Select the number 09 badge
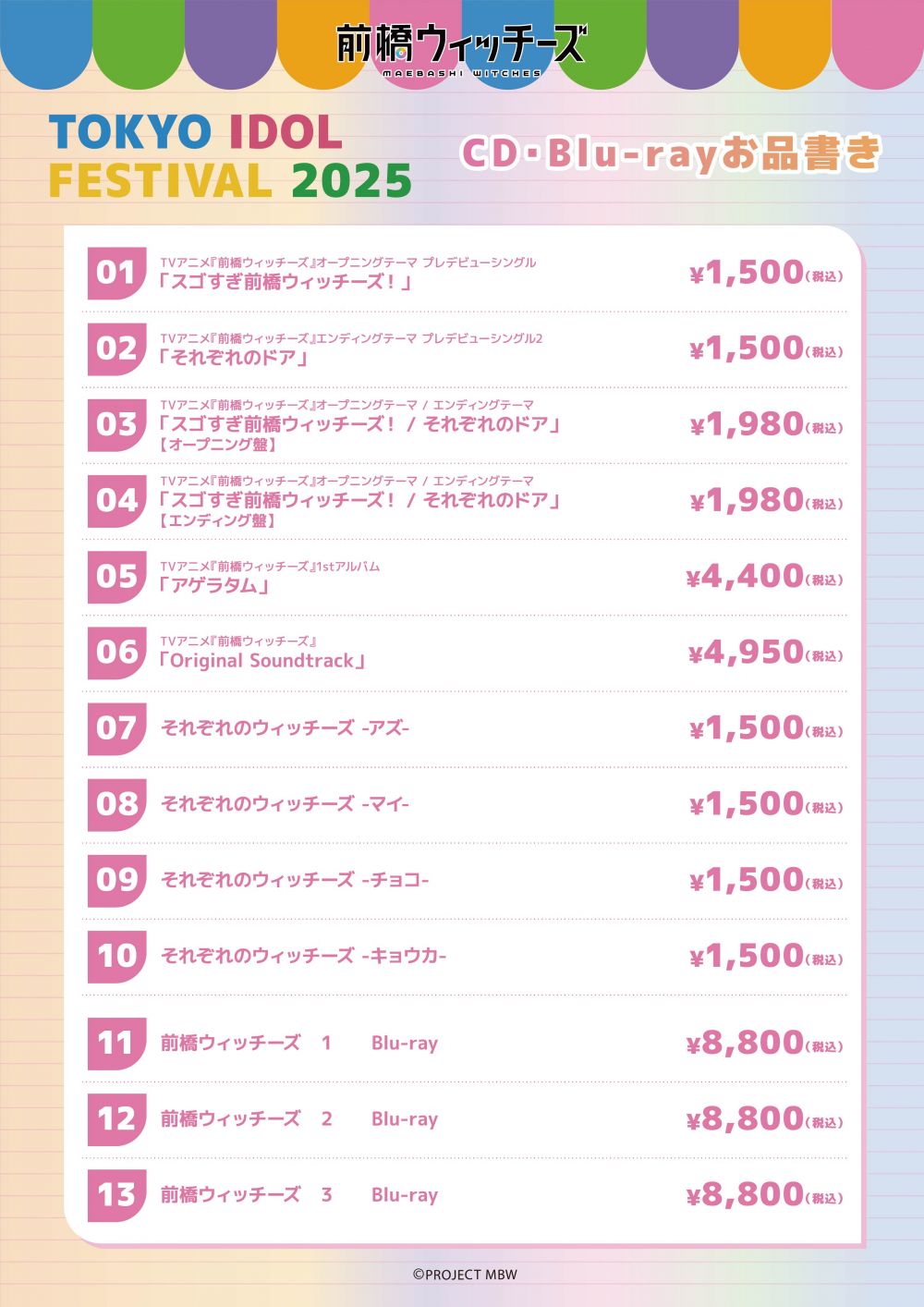The height and width of the screenshot is (1307, 924). point(116,880)
